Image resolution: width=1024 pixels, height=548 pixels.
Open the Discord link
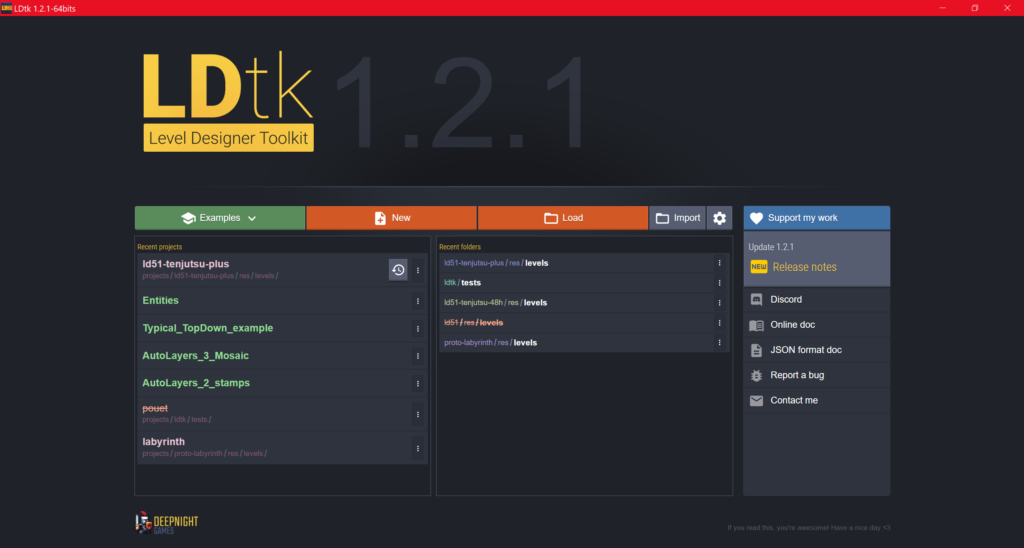tap(816, 299)
